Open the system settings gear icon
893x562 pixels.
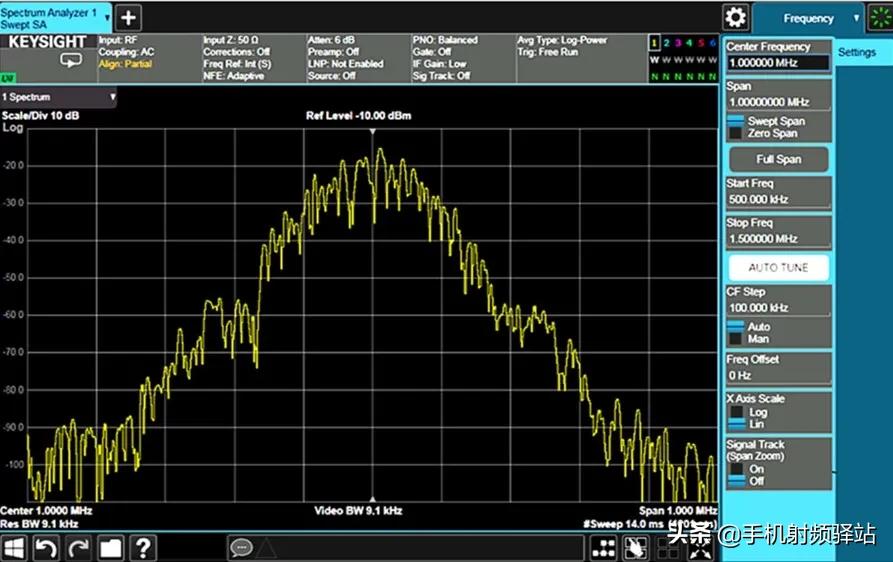click(x=736, y=17)
